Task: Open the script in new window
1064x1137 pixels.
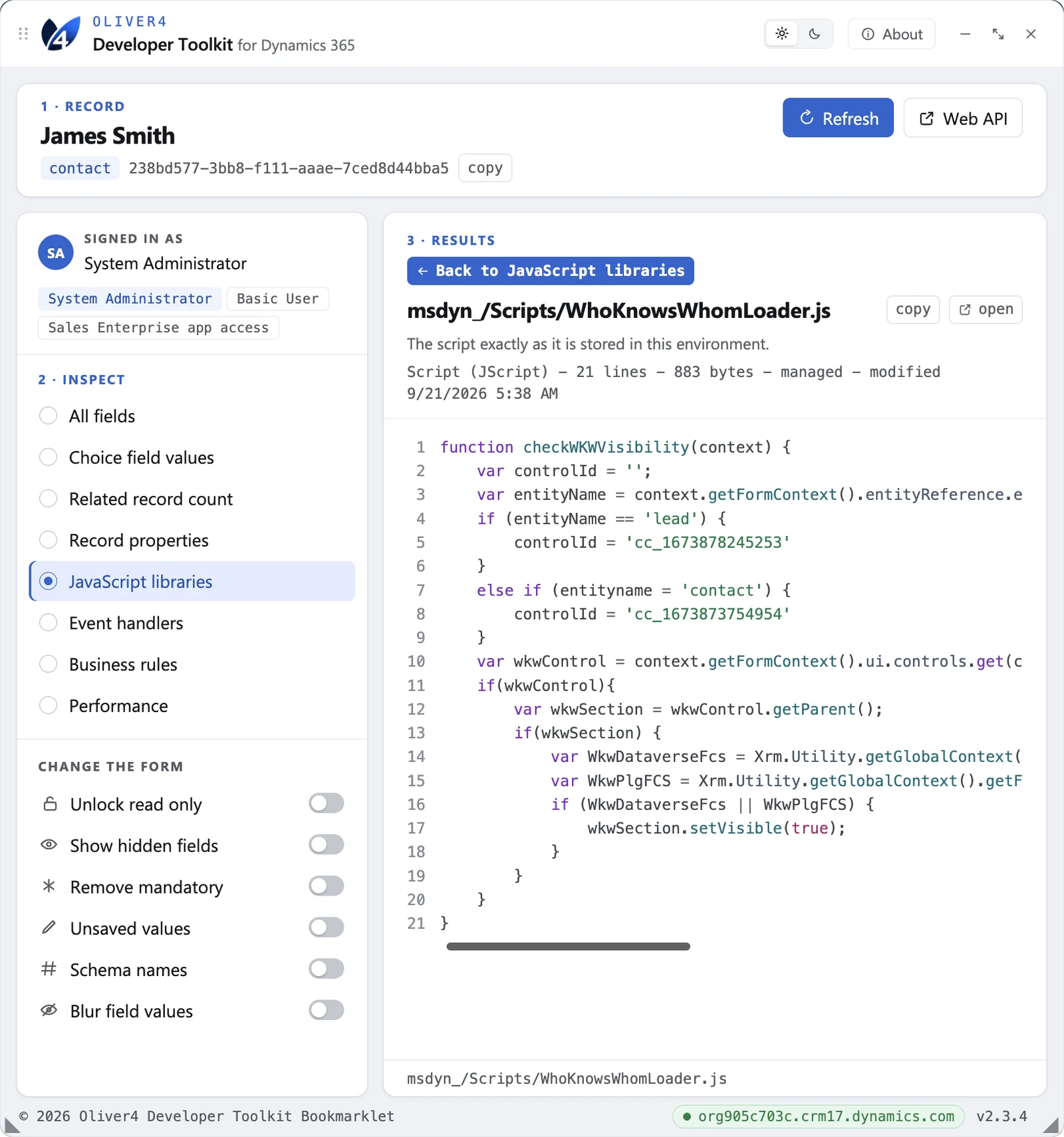Action: (x=986, y=310)
